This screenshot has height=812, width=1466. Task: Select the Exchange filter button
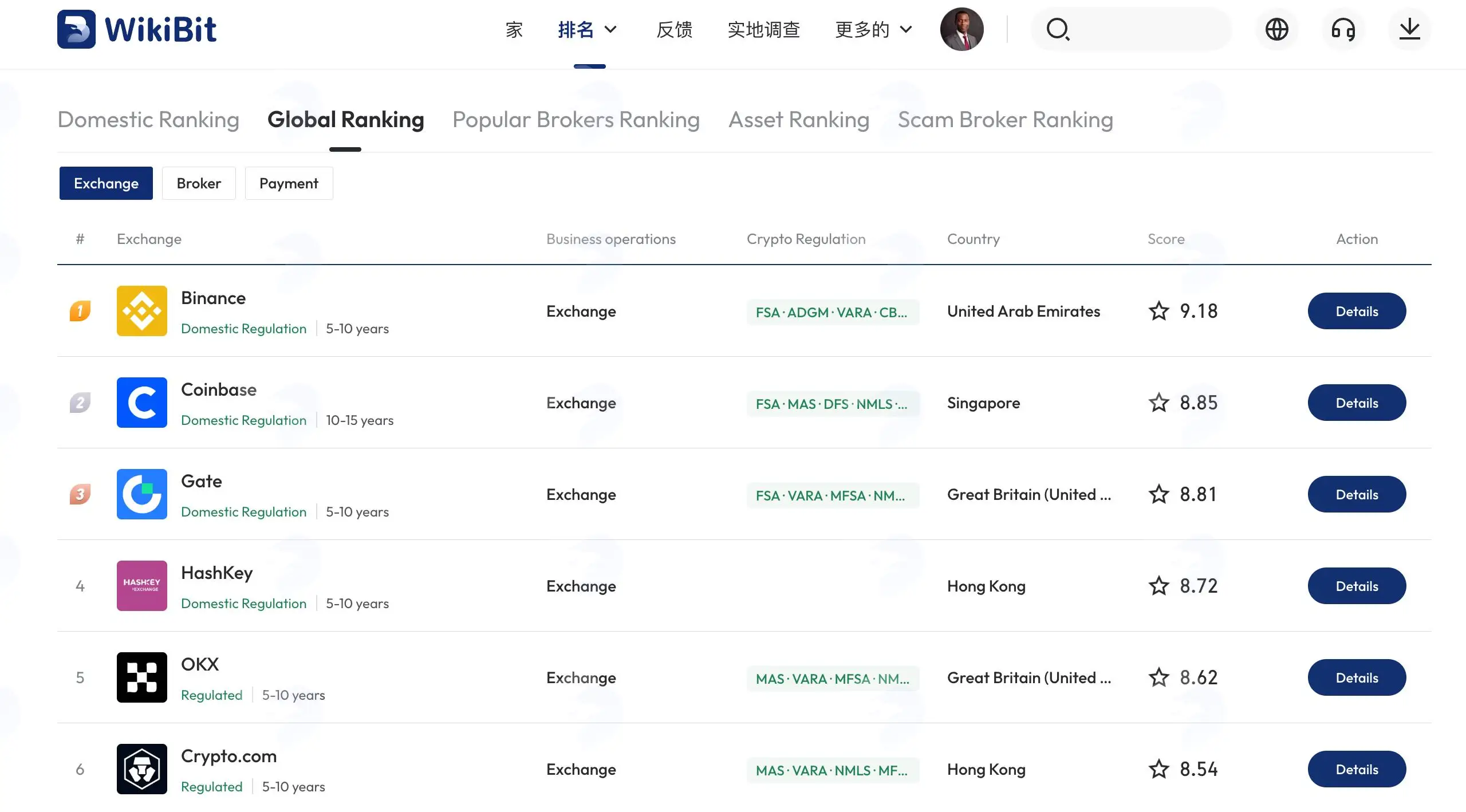tap(106, 183)
